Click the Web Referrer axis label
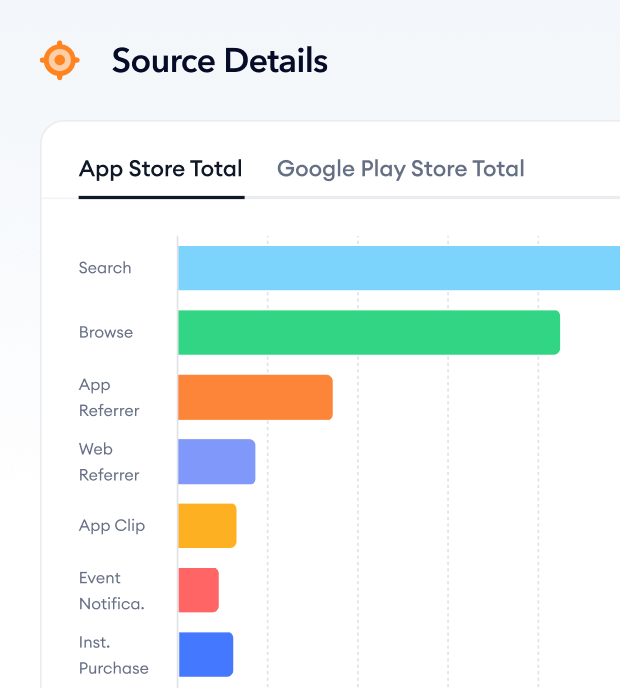 pos(109,462)
